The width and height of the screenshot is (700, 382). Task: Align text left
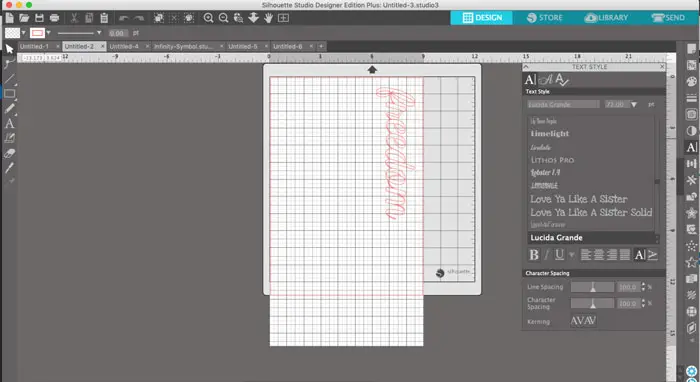(586, 255)
